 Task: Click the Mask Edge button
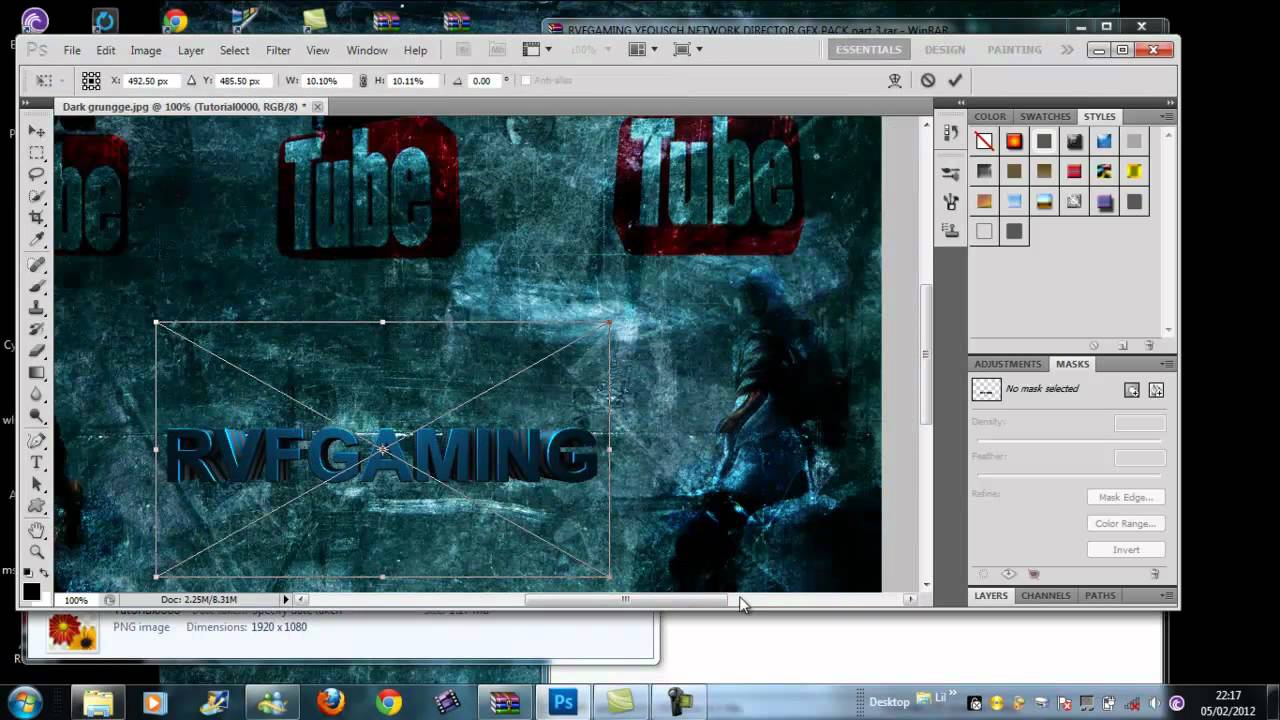(x=1126, y=497)
